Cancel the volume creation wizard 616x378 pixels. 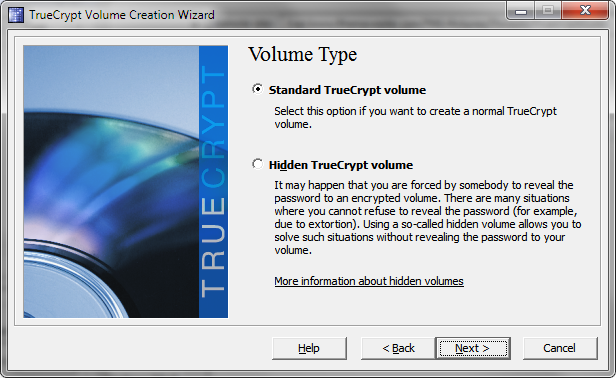[x=560, y=348]
